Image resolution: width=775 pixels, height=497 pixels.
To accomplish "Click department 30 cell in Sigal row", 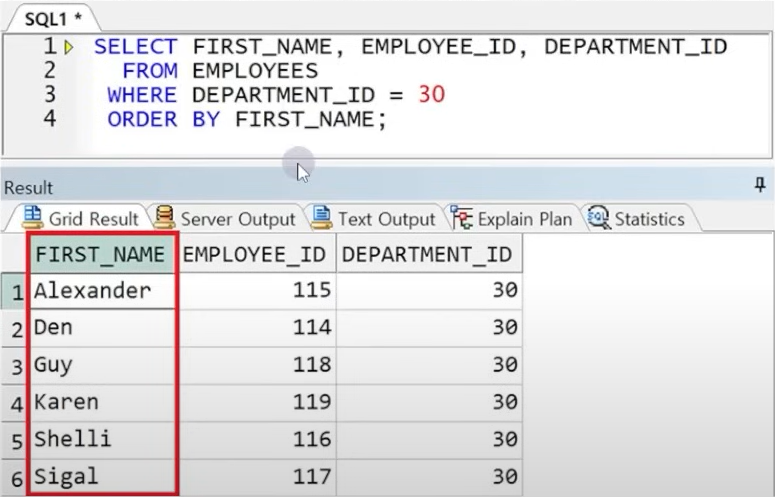I will [429, 477].
